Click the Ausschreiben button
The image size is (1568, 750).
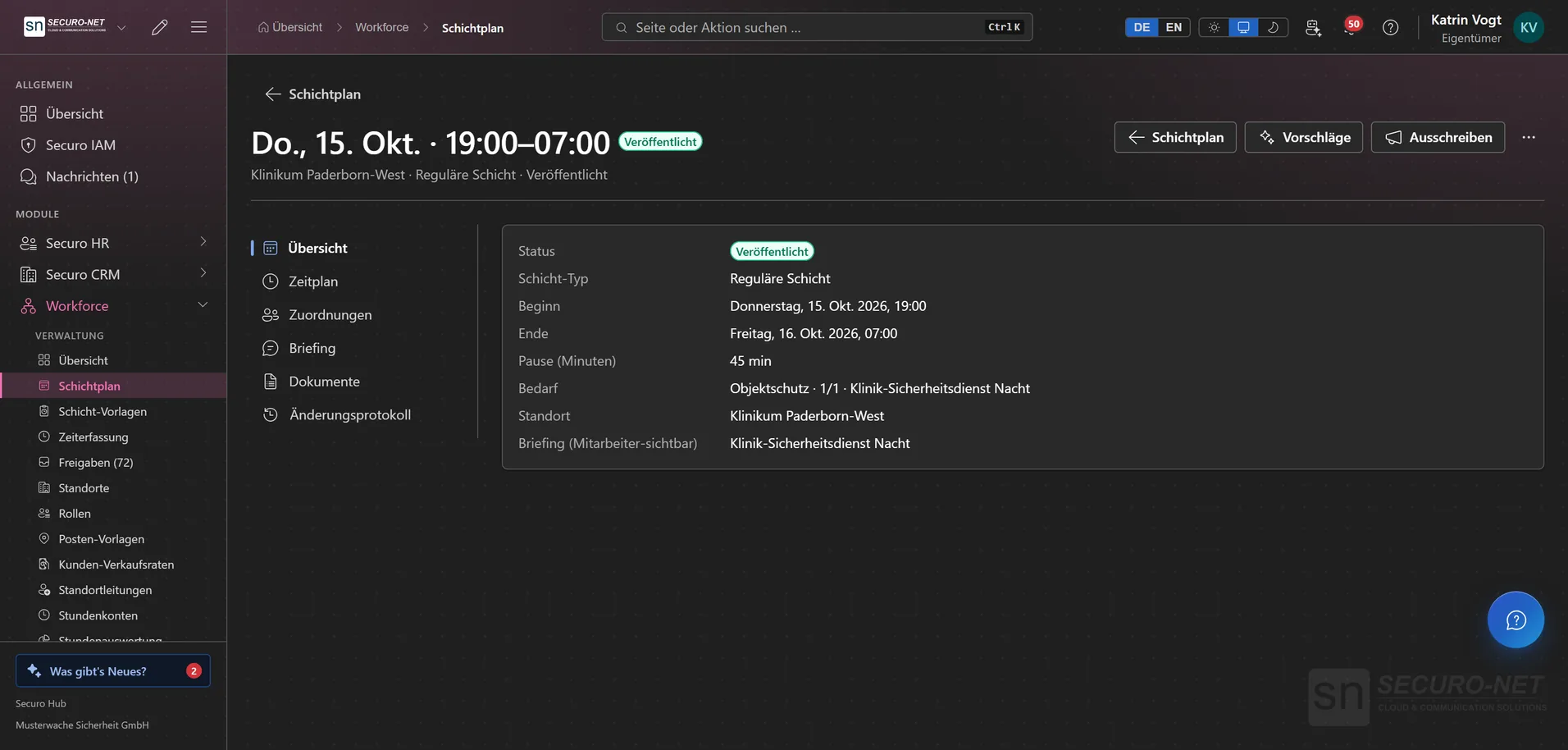coord(1438,137)
